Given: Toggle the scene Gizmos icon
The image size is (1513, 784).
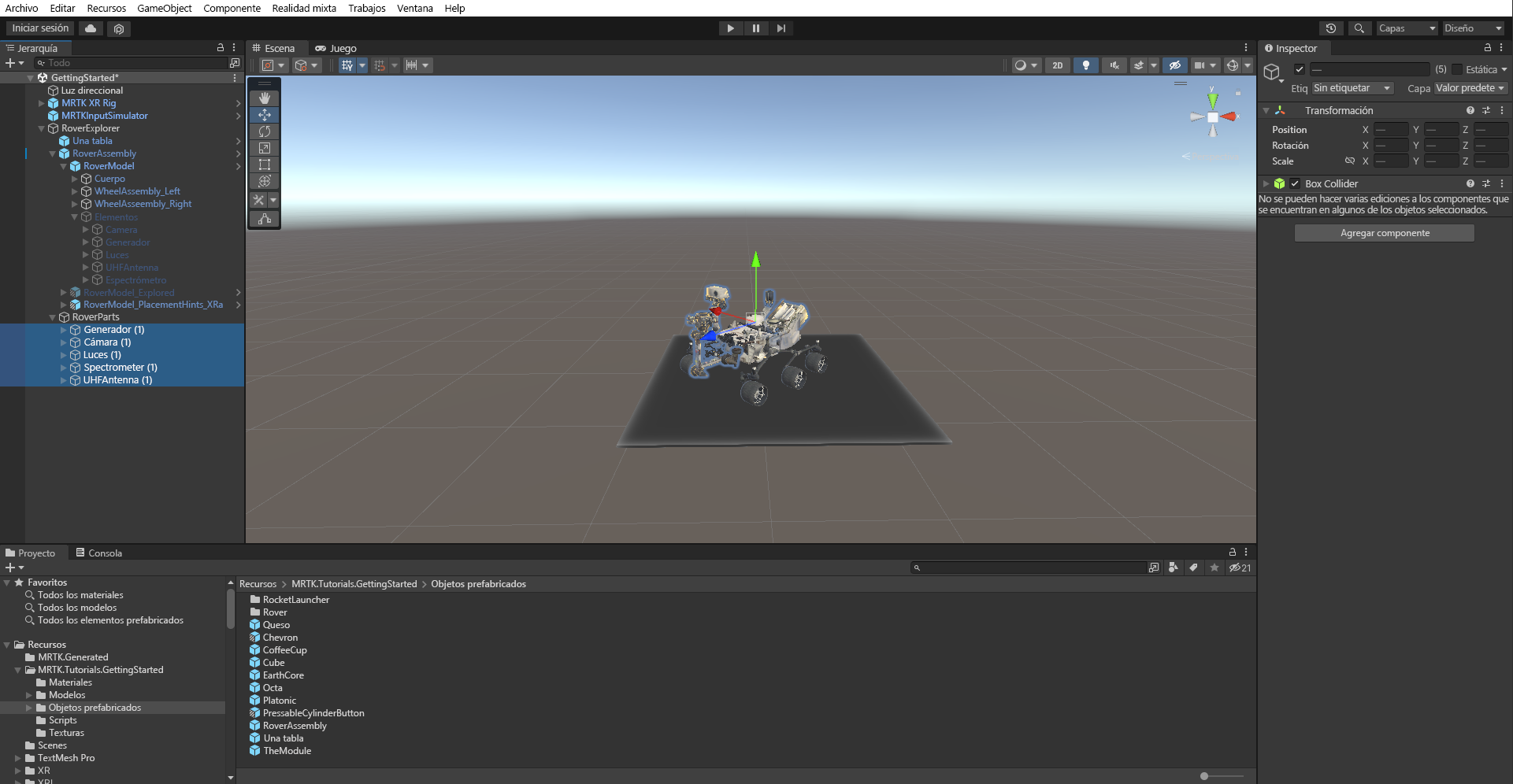Looking at the screenshot, I should coord(1233,65).
